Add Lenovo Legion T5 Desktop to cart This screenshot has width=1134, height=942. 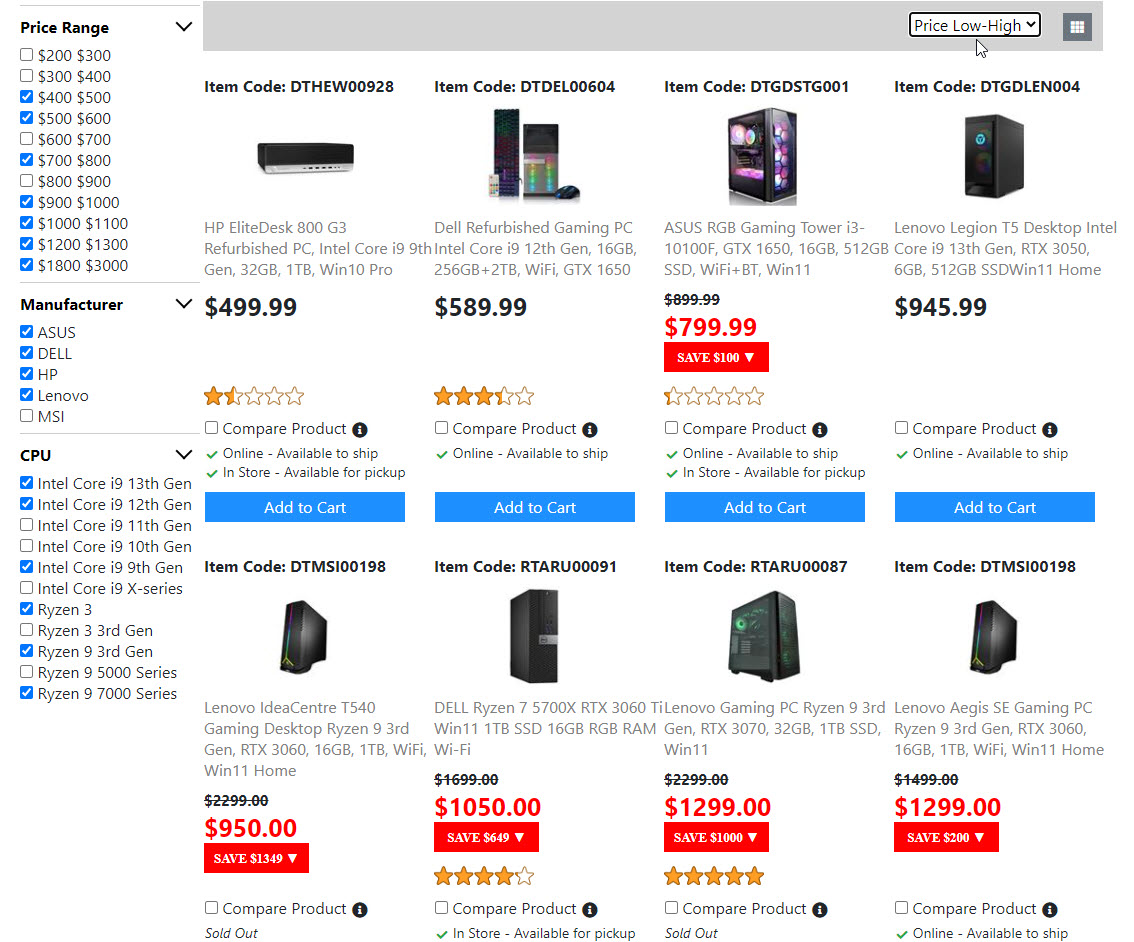(x=995, y=507)
